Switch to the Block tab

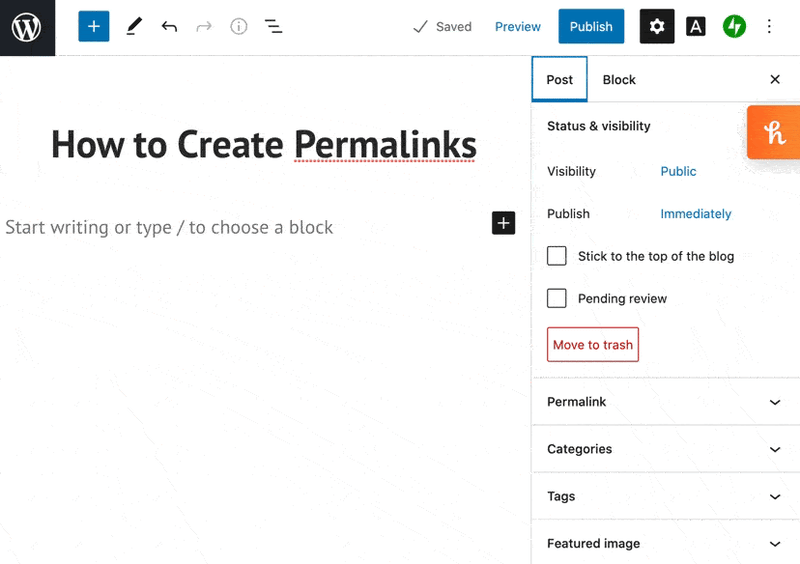pos(619,80)
